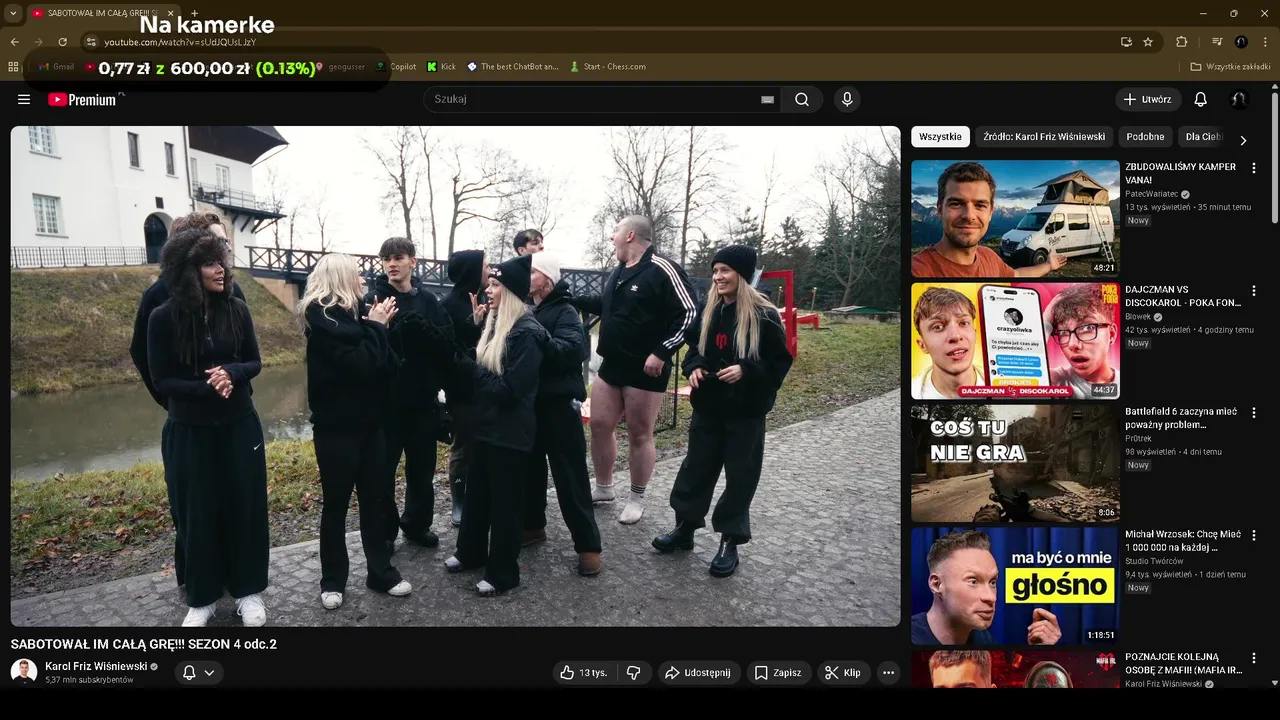This screenshot has height=720, width=1280.
Task: Open options for POZNAJCIE KOLEJNĄ OSOBĘ video
Action: [x=1253, y=658]
